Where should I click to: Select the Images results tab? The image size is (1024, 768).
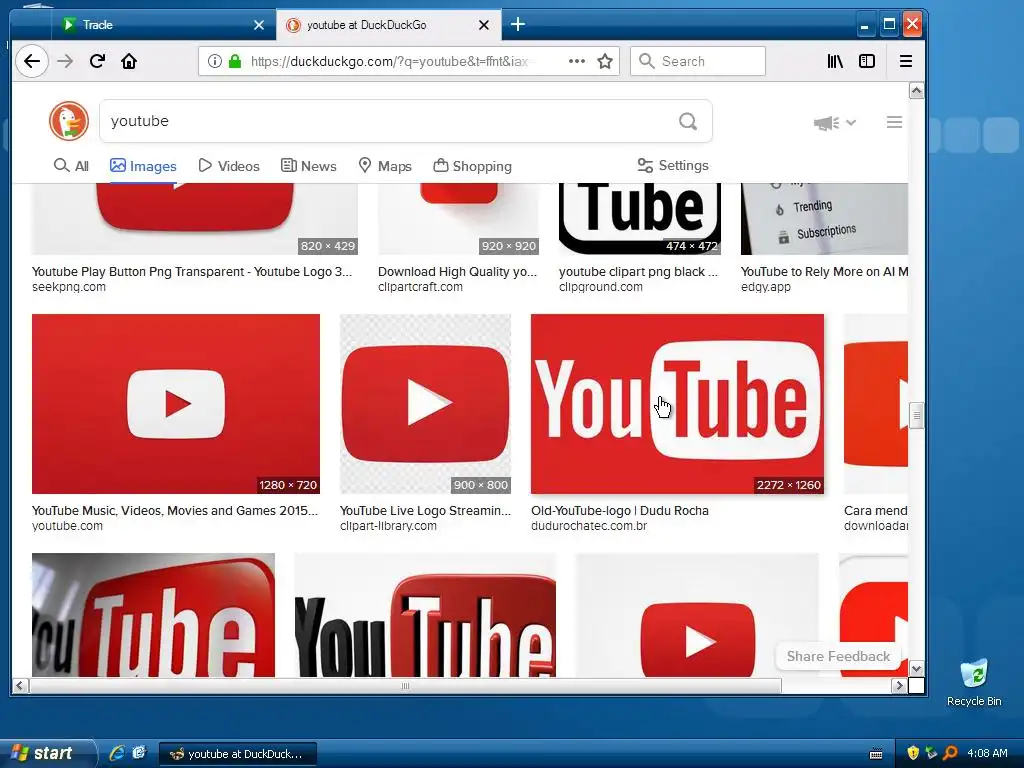[143, 166]
